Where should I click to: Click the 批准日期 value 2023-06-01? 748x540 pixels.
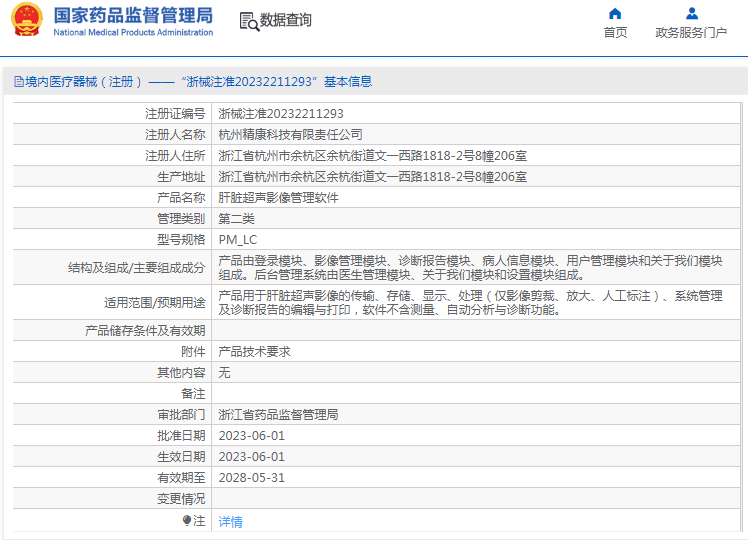point(251,436)
